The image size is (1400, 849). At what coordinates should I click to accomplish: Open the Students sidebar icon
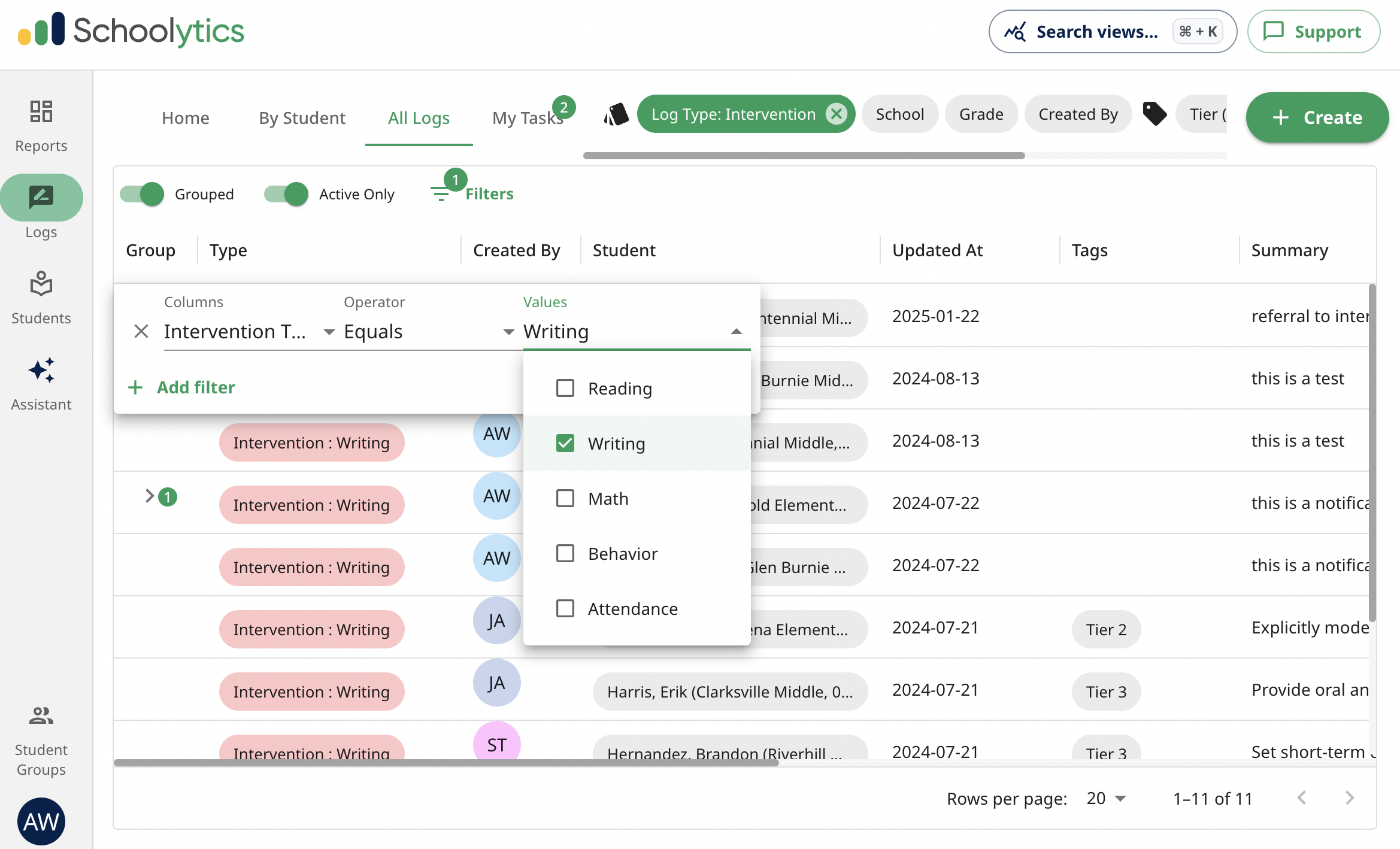pyautogui.click(x=41, y=284)
